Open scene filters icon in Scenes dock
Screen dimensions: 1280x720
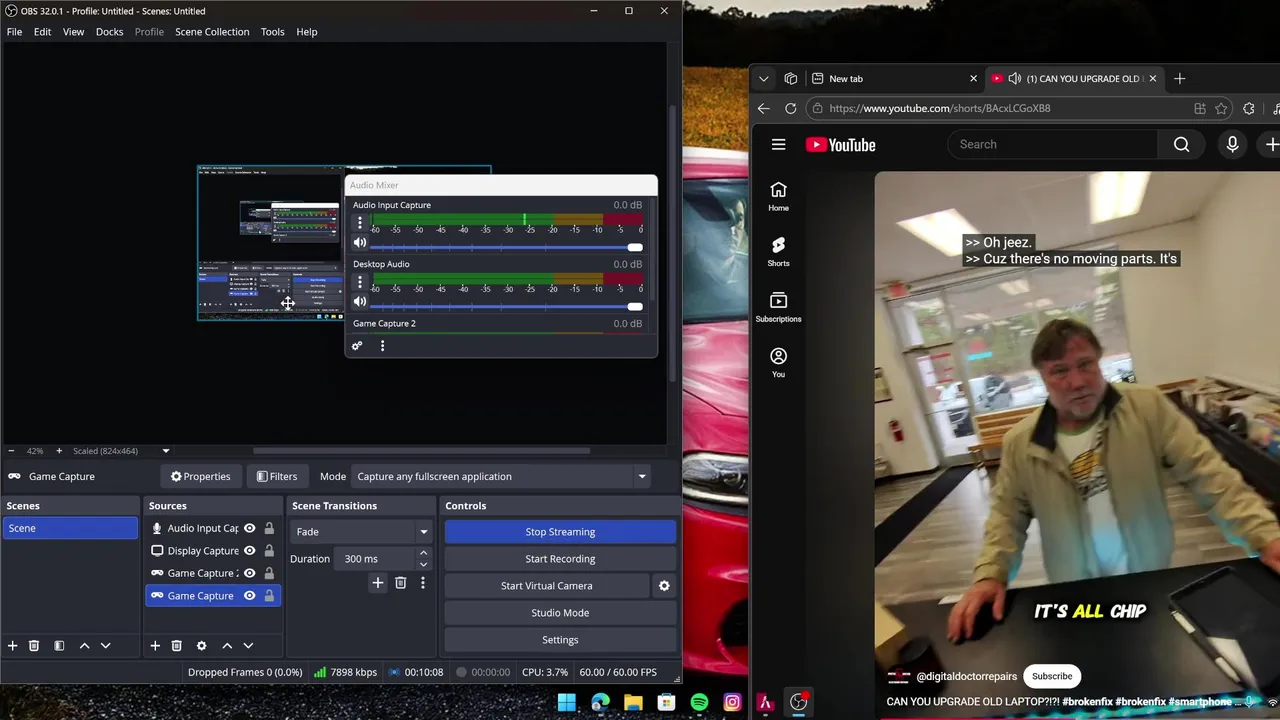pos(59,646)
